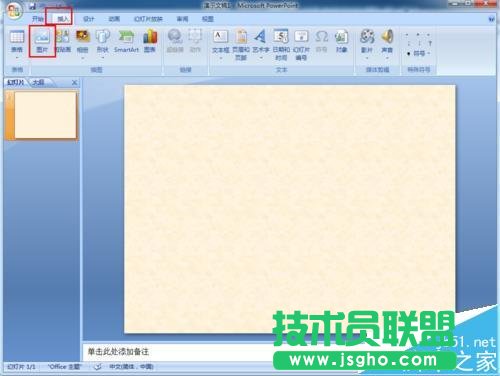Click the Save icon in quick access toolbar
The height and width of the screenshot is (376, 500).
[33, 6]
